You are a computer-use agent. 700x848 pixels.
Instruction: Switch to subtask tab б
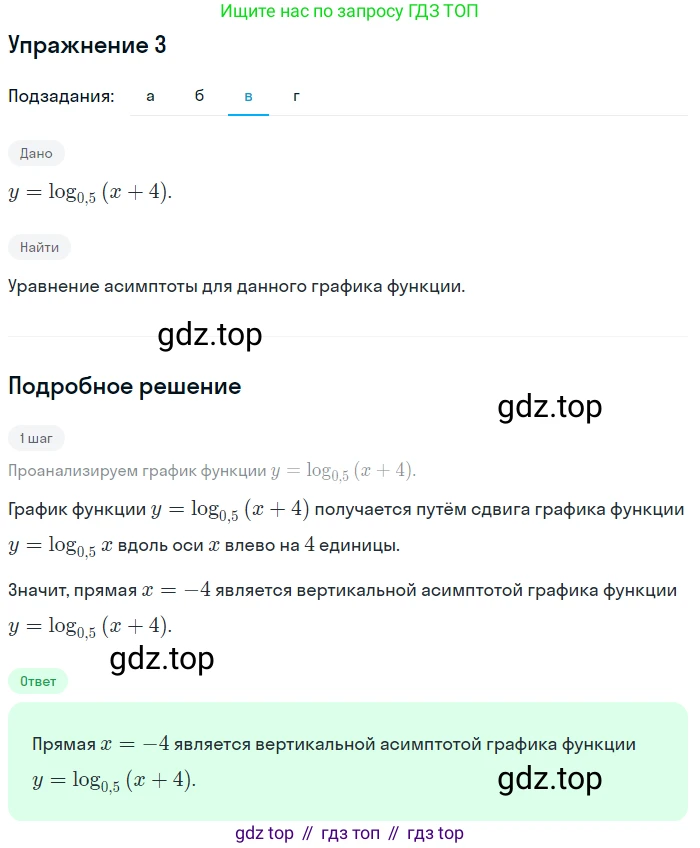[199, 96]
